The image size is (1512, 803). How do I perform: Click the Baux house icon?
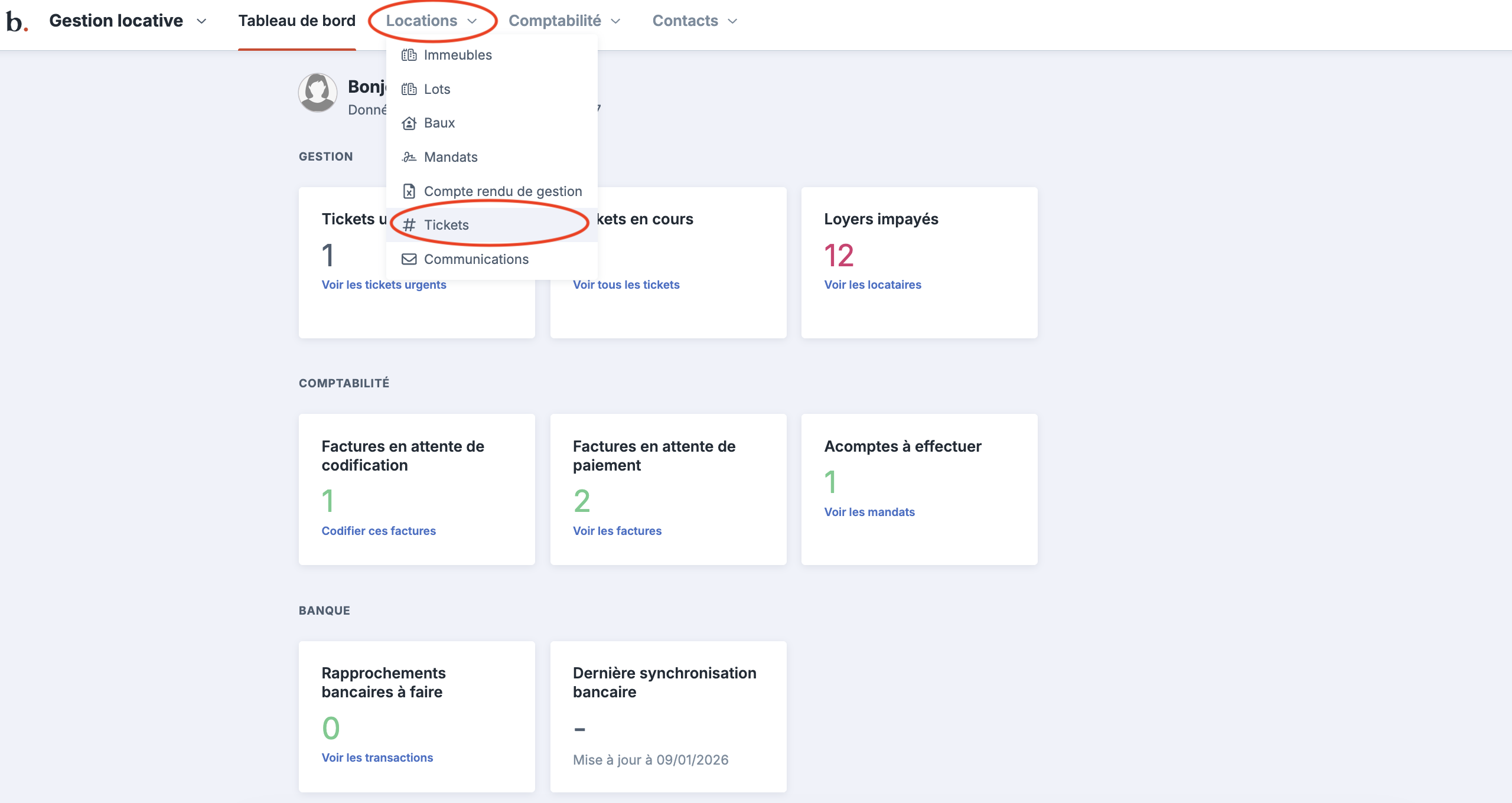click(x=409, y=123)
